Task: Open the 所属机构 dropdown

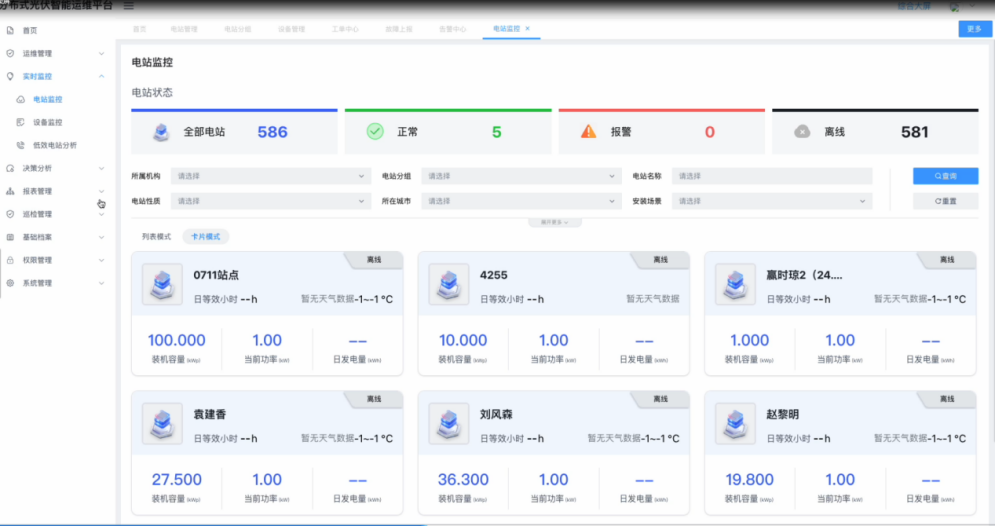Action: [x=270, y=176]
